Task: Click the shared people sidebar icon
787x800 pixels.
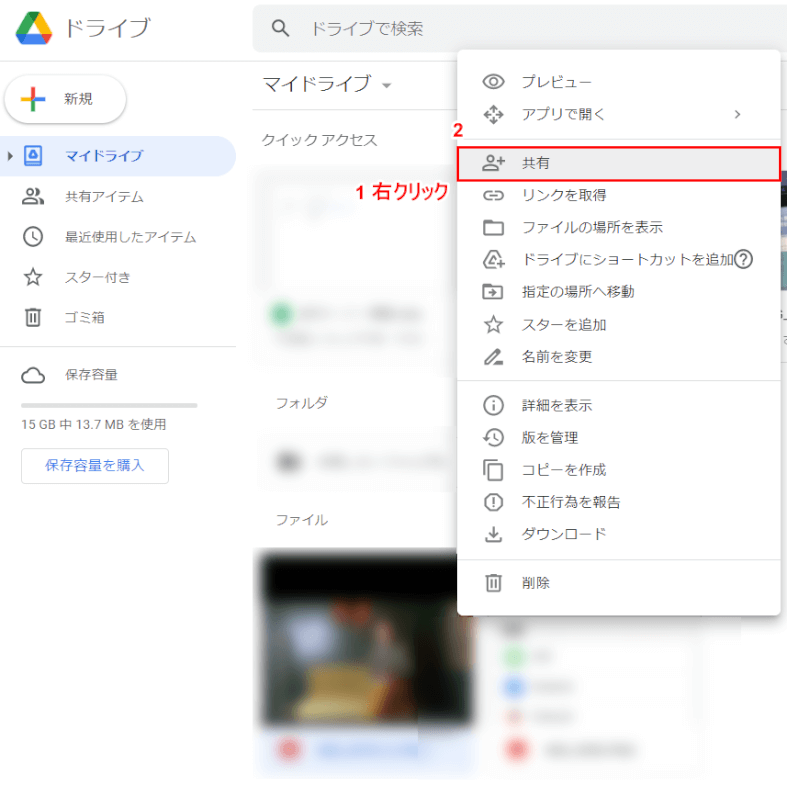Action: click(33, 196)
